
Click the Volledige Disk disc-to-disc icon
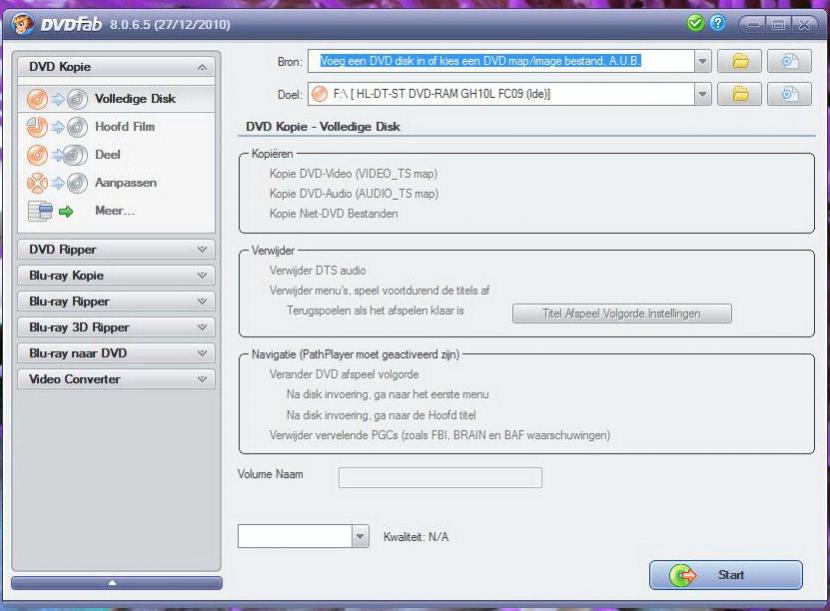click(57, 99)
